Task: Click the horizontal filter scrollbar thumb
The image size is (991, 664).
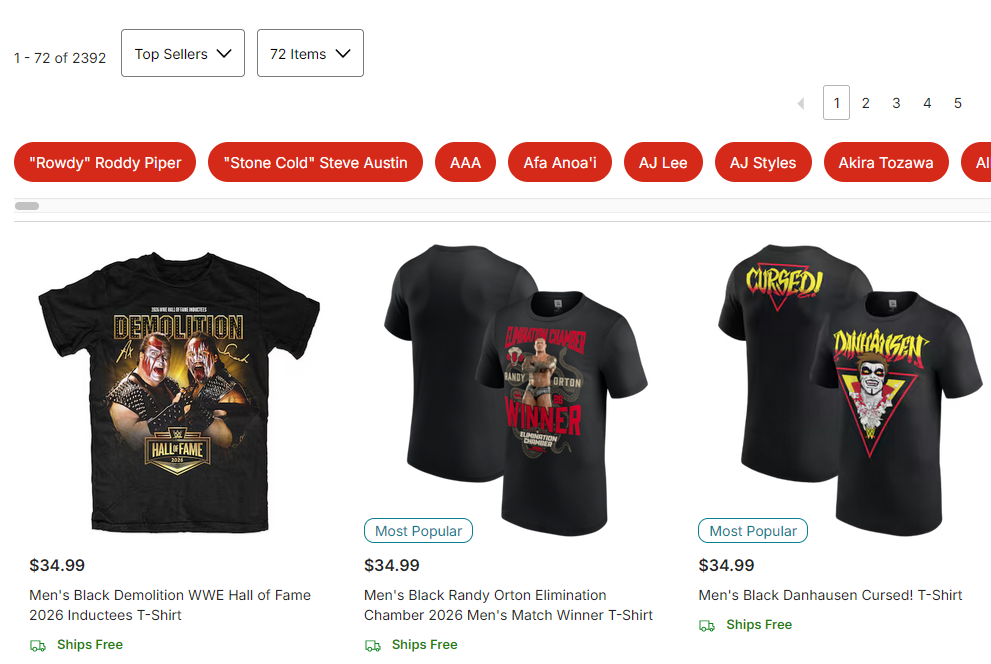Action: tap(27, 206)
